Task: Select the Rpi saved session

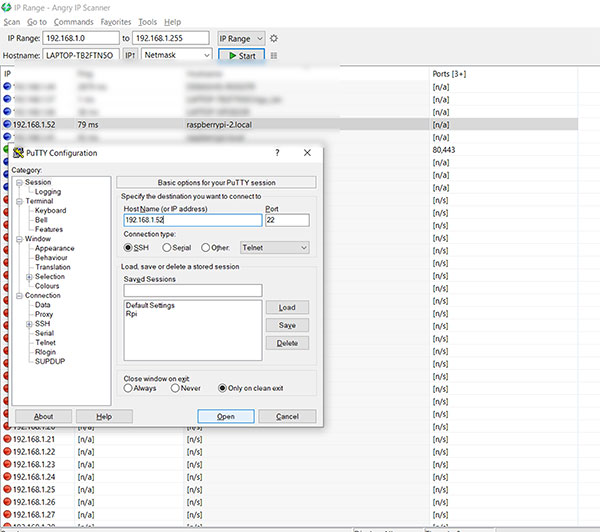Action: pyautogui.click(x=131, y=314)
